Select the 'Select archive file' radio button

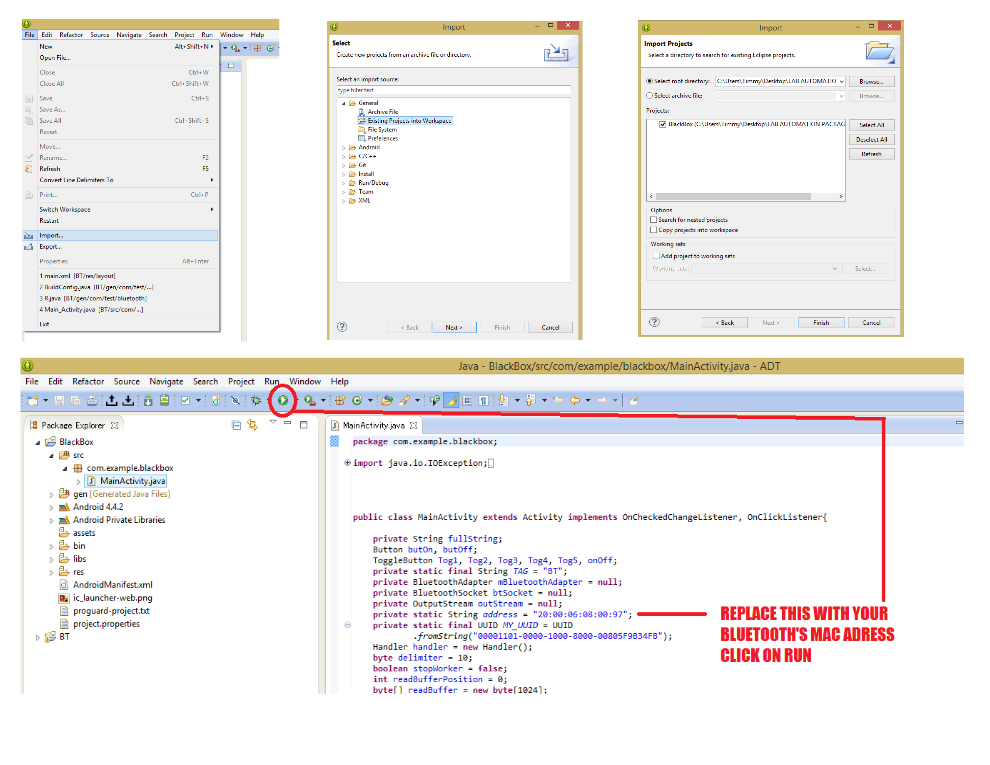coord(650,96)
